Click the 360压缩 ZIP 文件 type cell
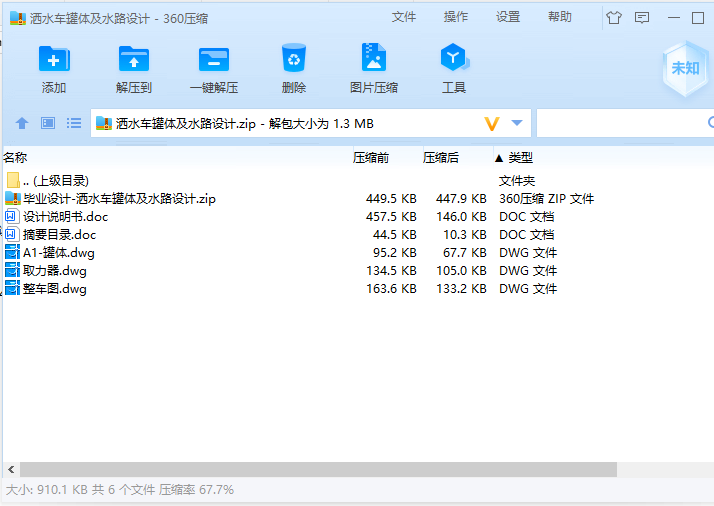 [x=546, y=199]
